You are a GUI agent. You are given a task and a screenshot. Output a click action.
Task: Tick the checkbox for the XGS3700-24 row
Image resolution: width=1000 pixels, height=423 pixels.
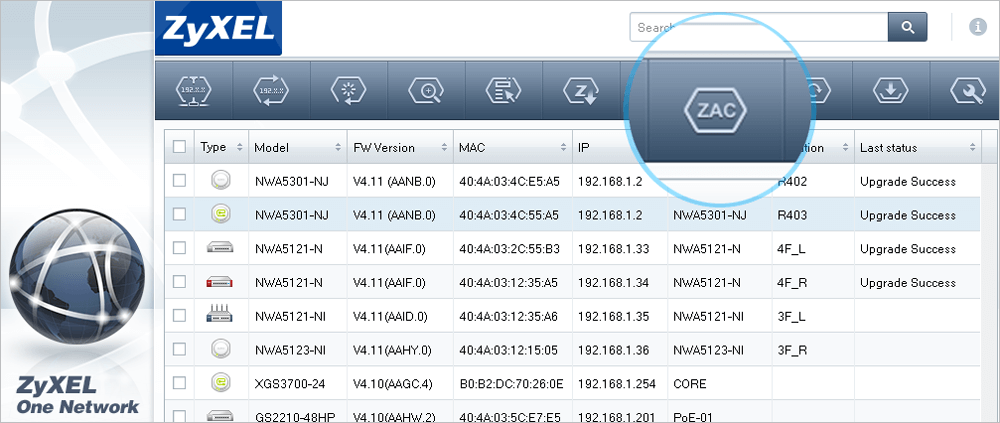(x=179, y=383)
